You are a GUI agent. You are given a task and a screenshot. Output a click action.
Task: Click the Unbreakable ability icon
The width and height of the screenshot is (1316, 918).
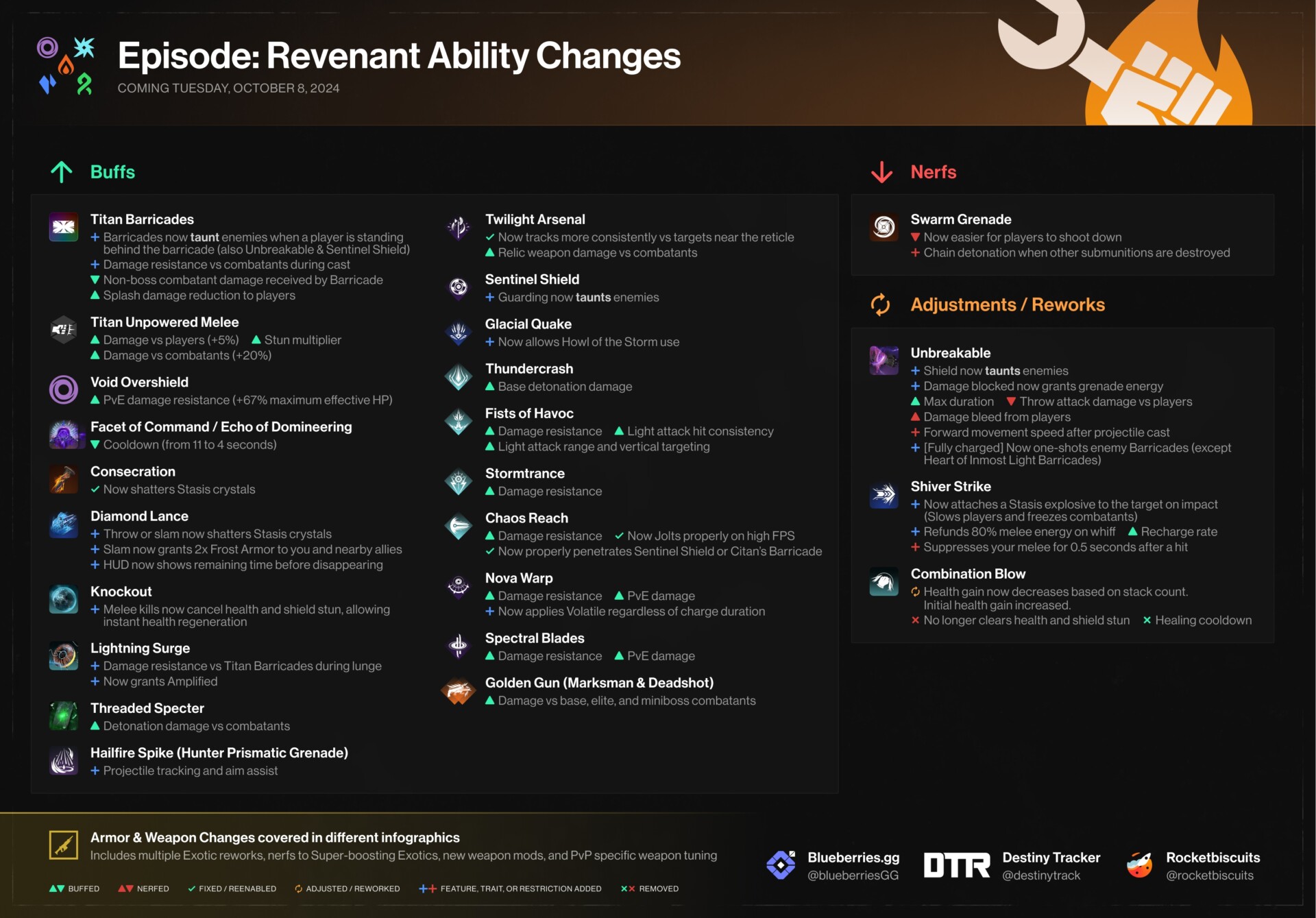[x=884, y=361]
